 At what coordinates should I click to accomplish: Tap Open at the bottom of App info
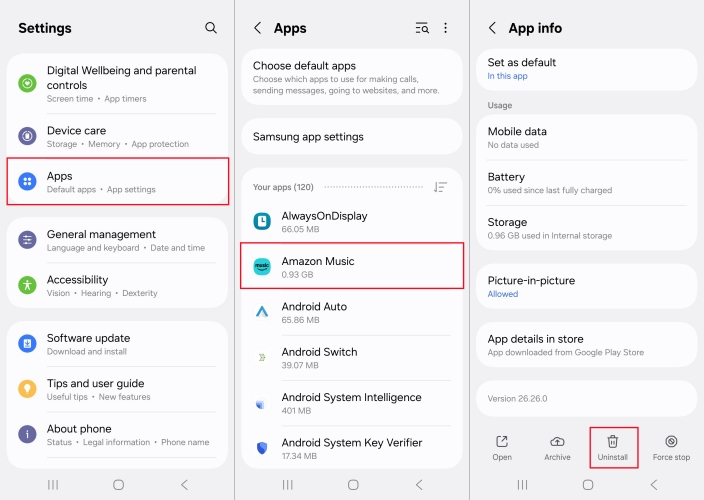click(x=502, y=448)
